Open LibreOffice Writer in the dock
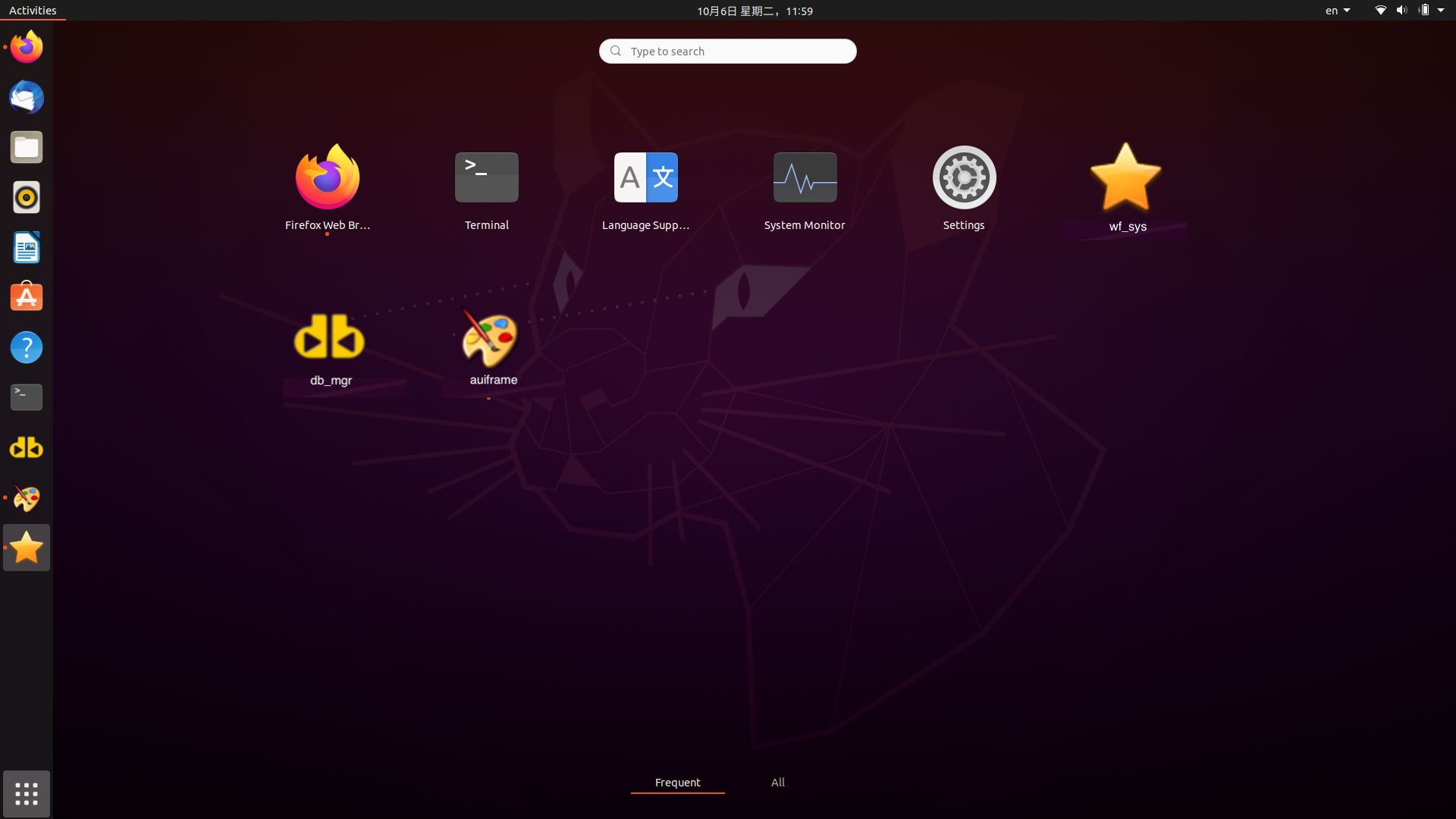This screenshot has width=1456, height=819. click(27, 247)
